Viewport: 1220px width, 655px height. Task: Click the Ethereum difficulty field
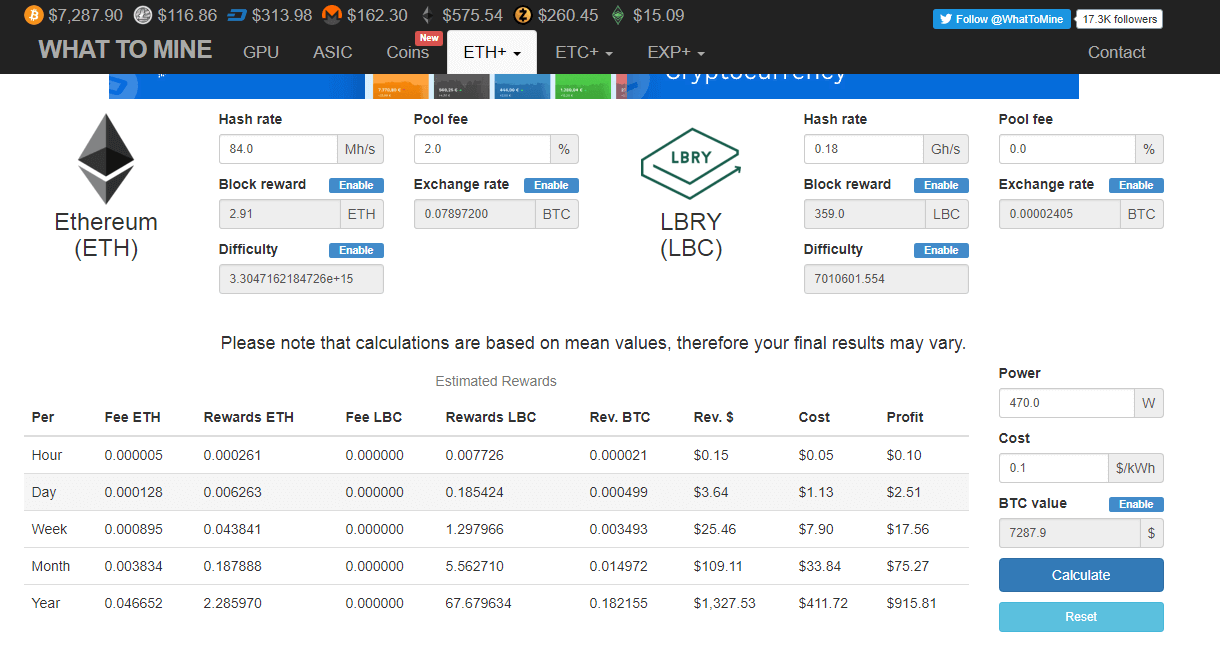[301, 279]
